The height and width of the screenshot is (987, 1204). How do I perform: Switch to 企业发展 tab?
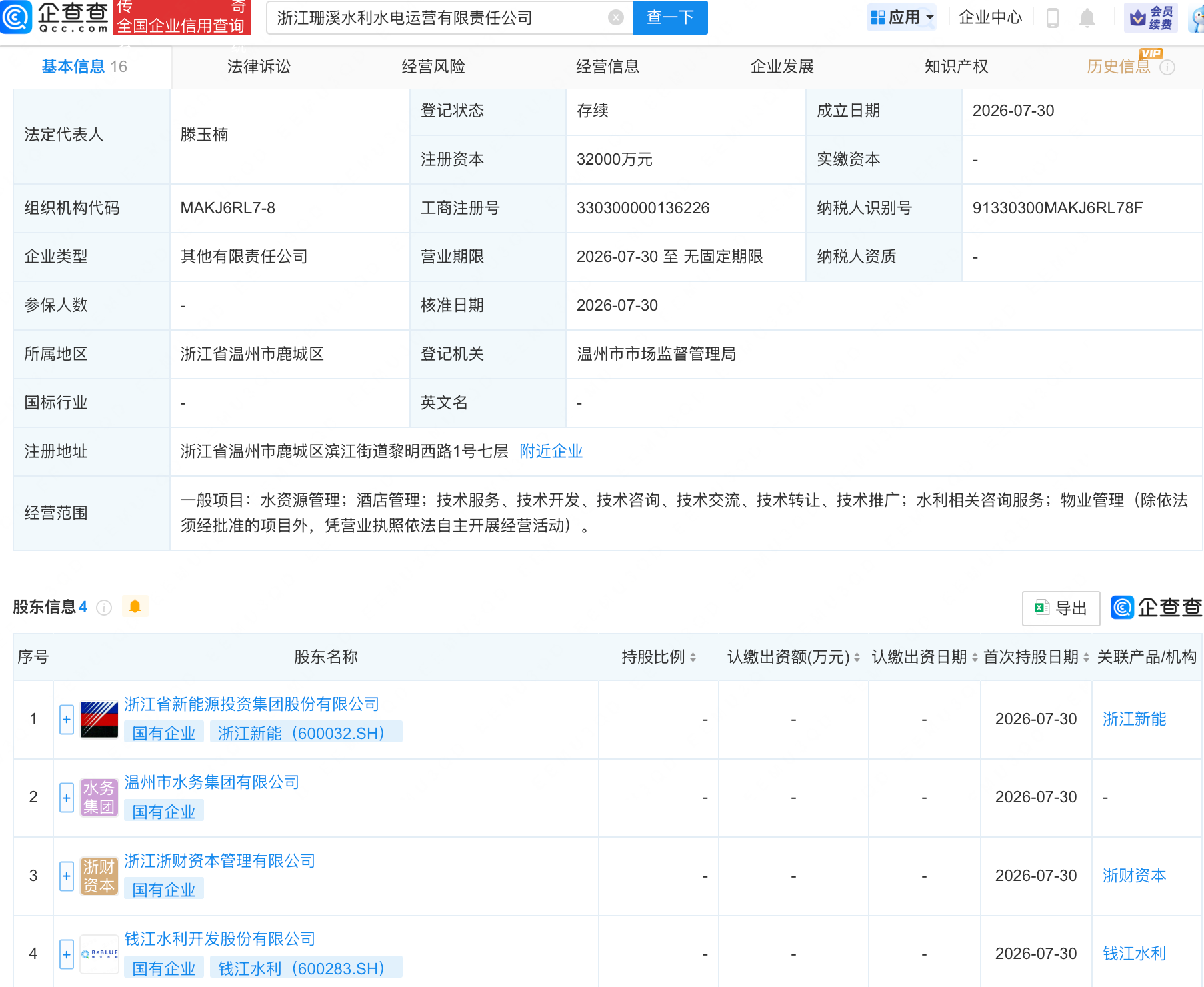782,67
